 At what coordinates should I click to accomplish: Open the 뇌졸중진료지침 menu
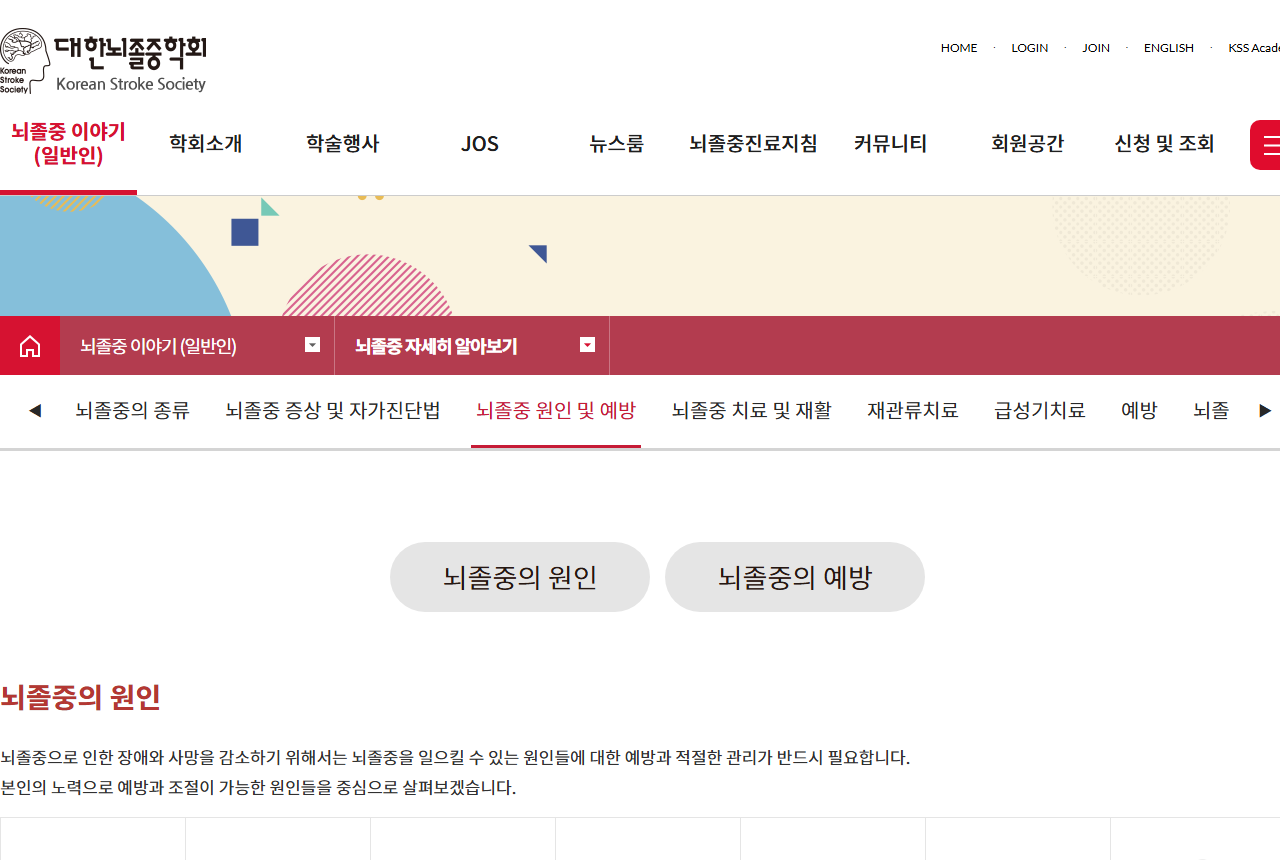coord(754,144)
